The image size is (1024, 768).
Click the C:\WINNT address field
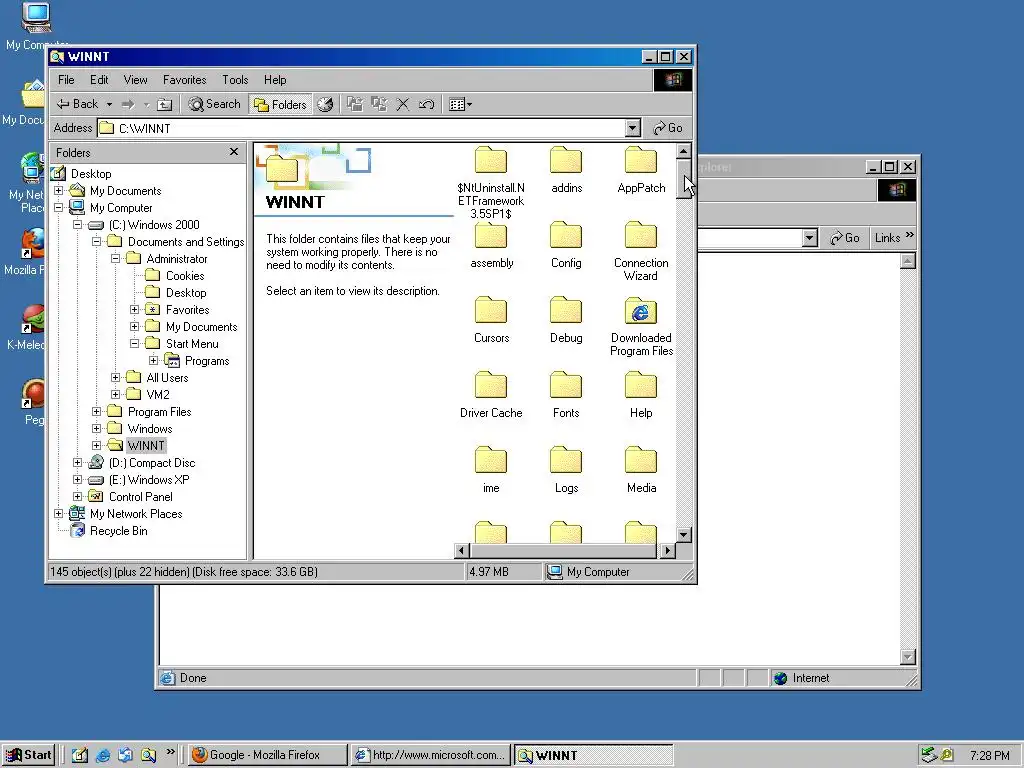click(361, 128)
